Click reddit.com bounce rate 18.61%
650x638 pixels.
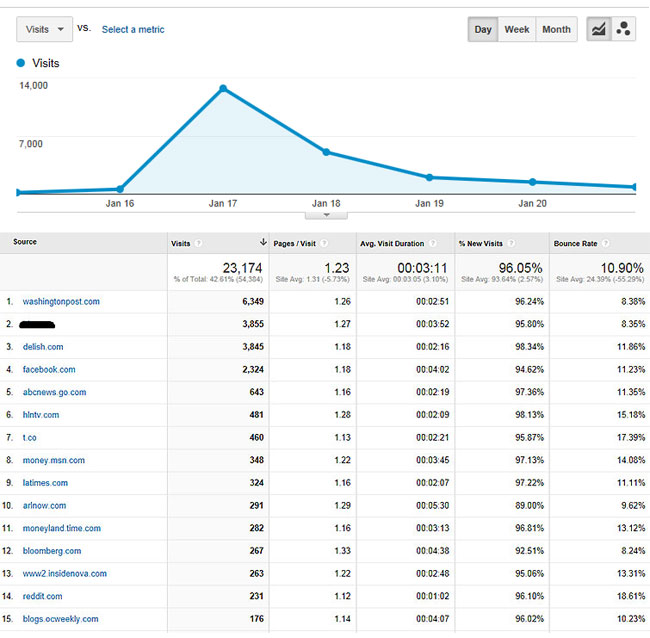point(631,596)
